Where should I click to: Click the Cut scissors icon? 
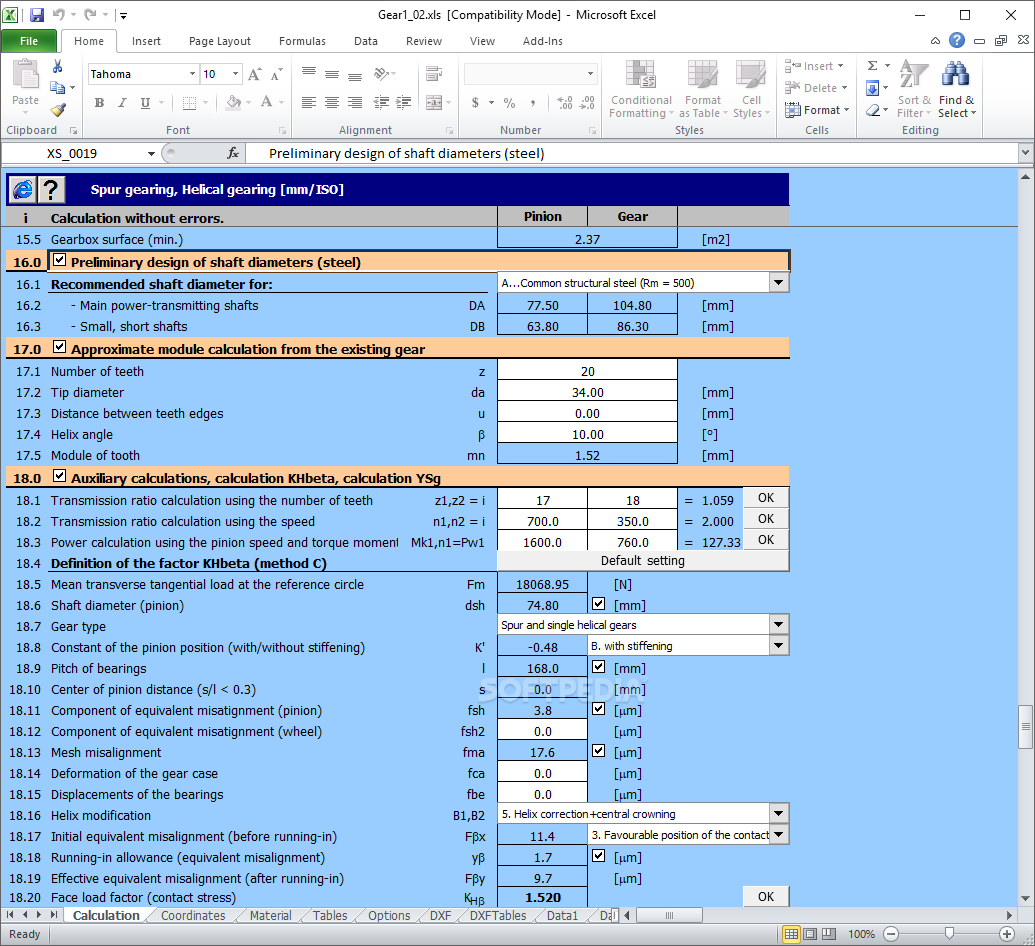(57, 66)
